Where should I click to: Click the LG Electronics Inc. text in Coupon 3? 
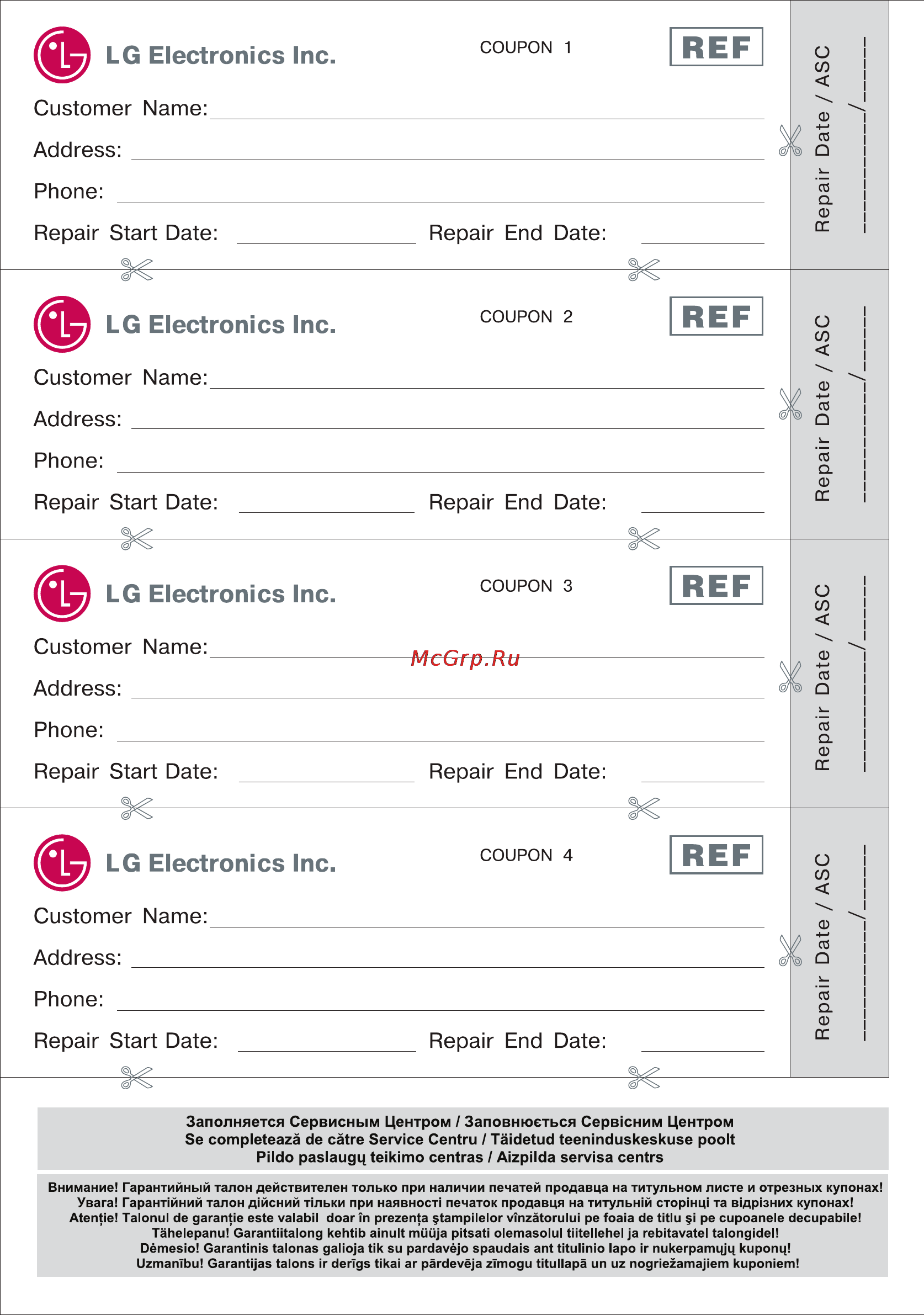point(221,594)
